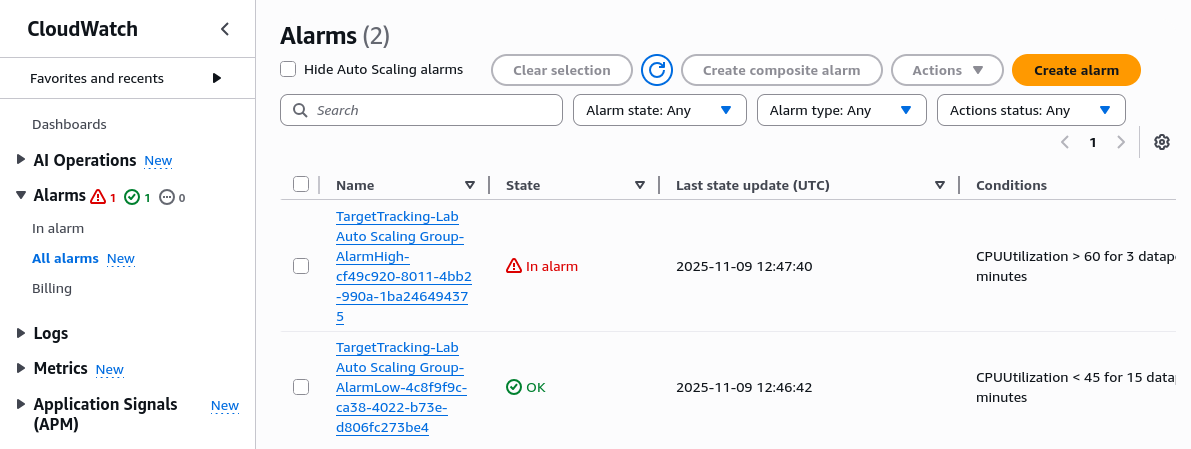The image size is (1191, 449).
Task: Tick the select-all alarms header checkbox
Action: pos(301,184)
